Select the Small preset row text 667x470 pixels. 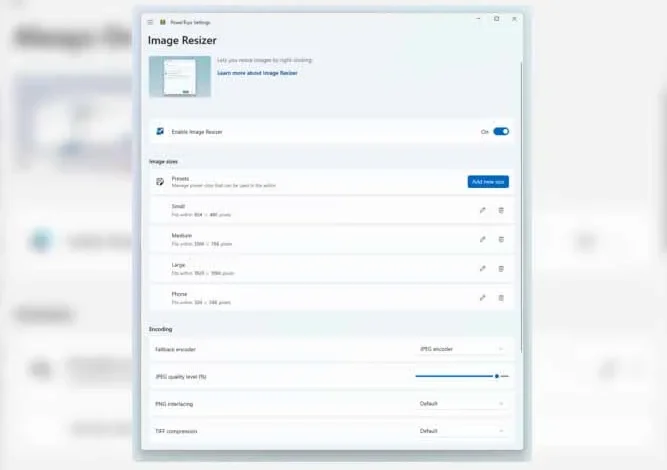[x=201, y=211]
